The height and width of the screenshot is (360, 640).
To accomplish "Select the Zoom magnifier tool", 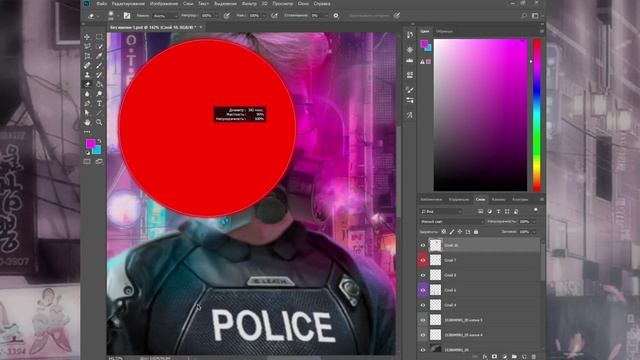I will [99, 122].
